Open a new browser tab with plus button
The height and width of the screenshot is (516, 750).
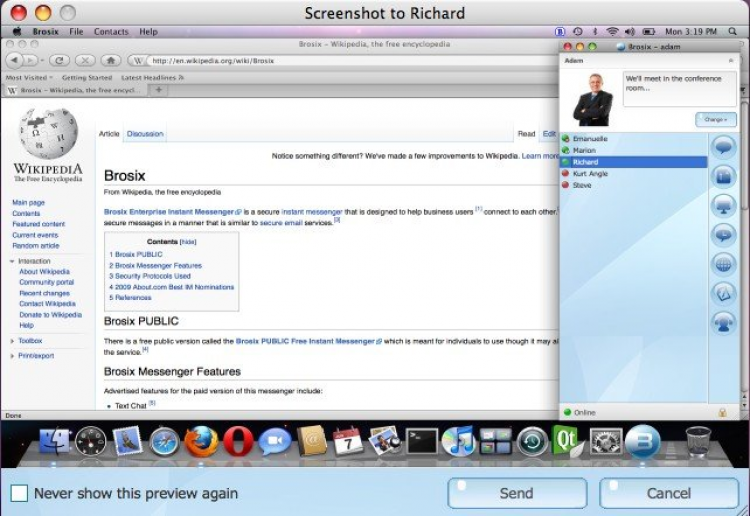coord(159,90)
